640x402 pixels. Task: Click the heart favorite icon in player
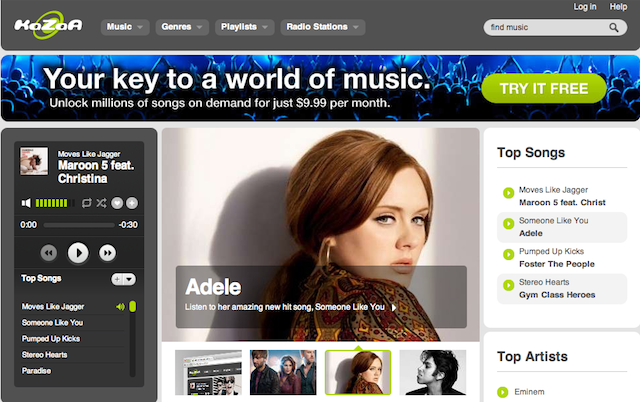coord(117,203)
